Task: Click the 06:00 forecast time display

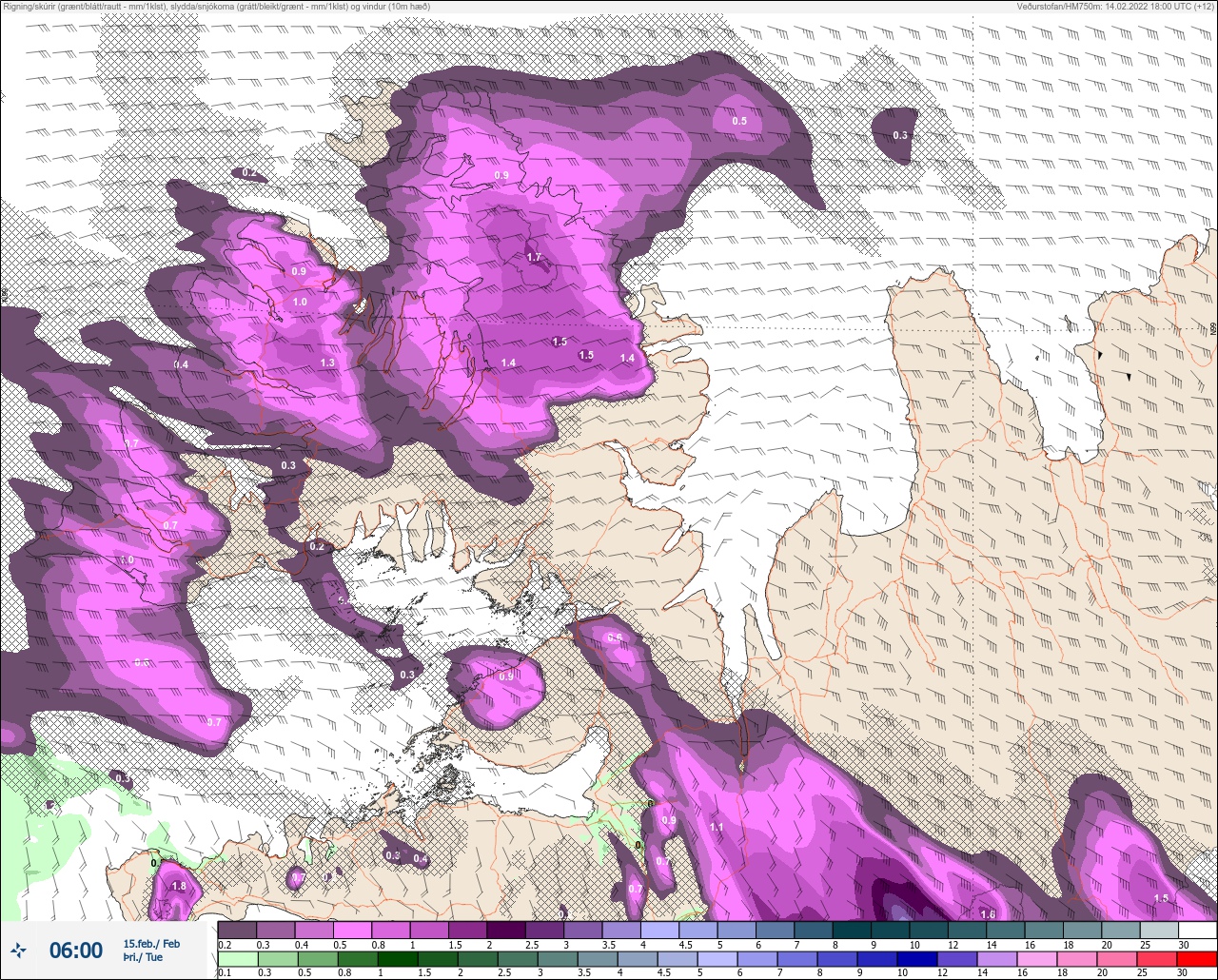Action: pos(76,950)
